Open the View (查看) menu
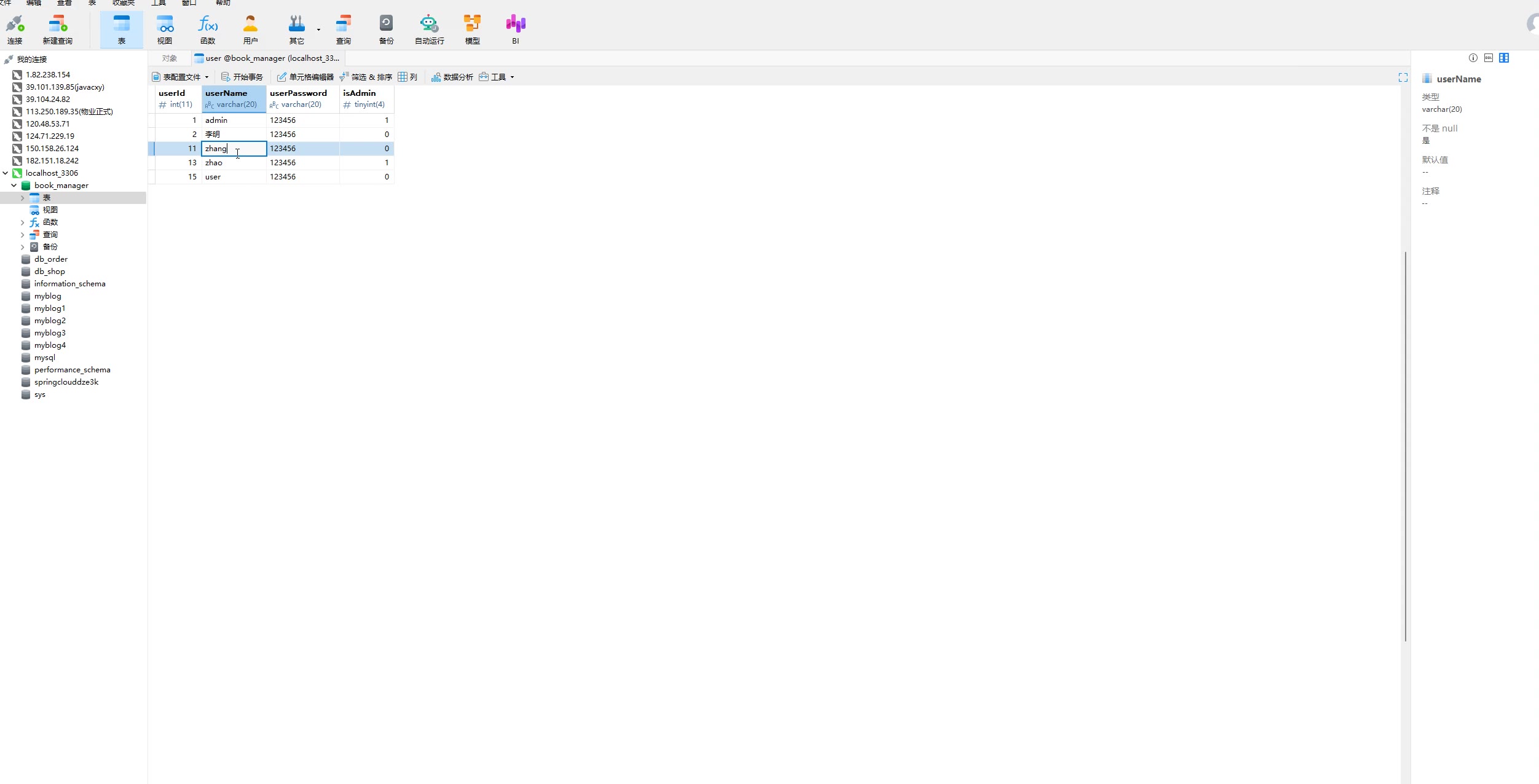This screenshot has height=784, width=1539. coord(64,2)
